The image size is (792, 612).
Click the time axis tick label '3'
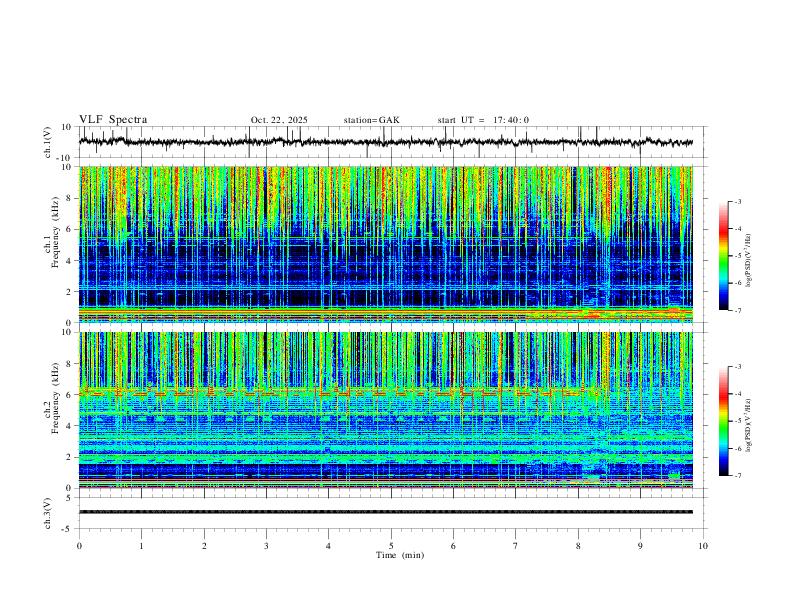pyautogui.click(x=266, y=546)
